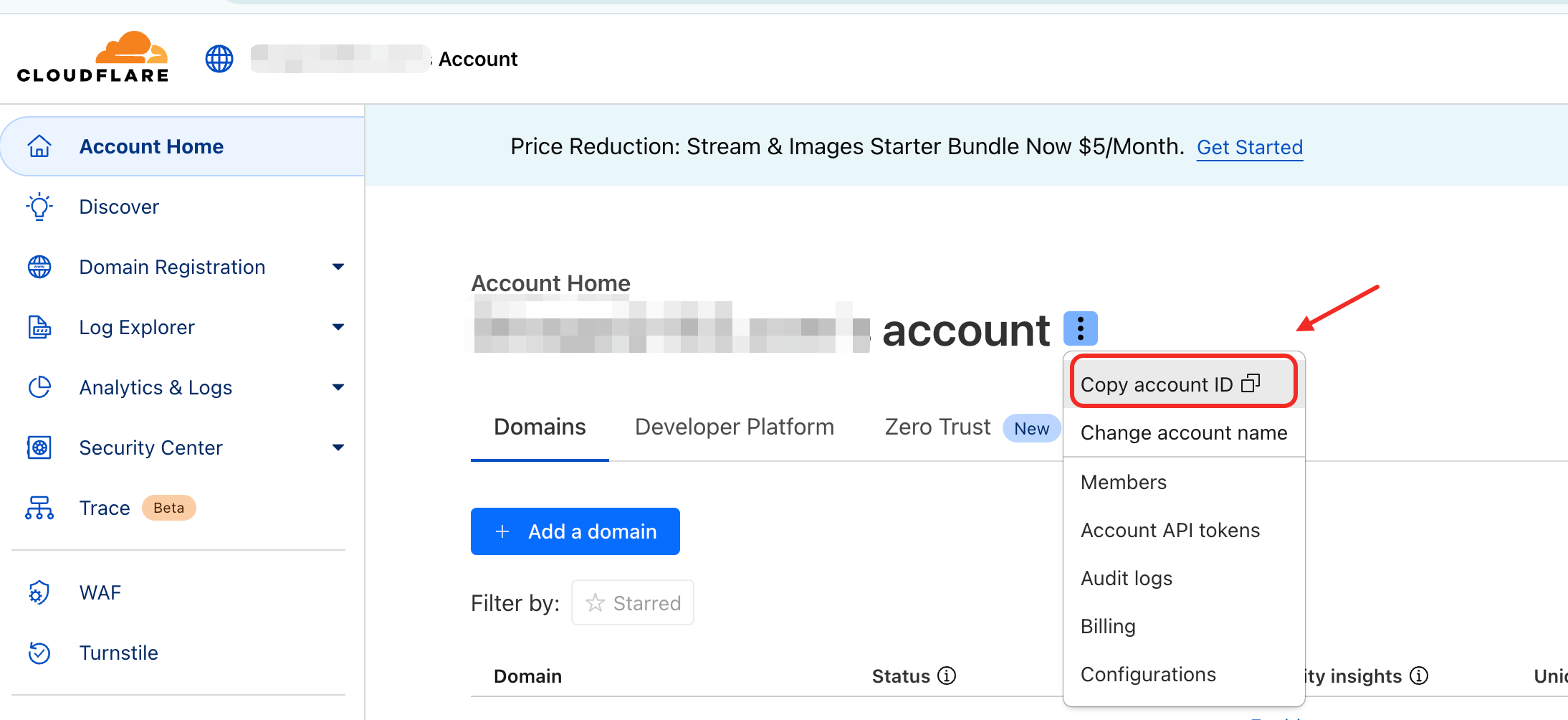Follow the Get Started link

[x=1250, y=147]
